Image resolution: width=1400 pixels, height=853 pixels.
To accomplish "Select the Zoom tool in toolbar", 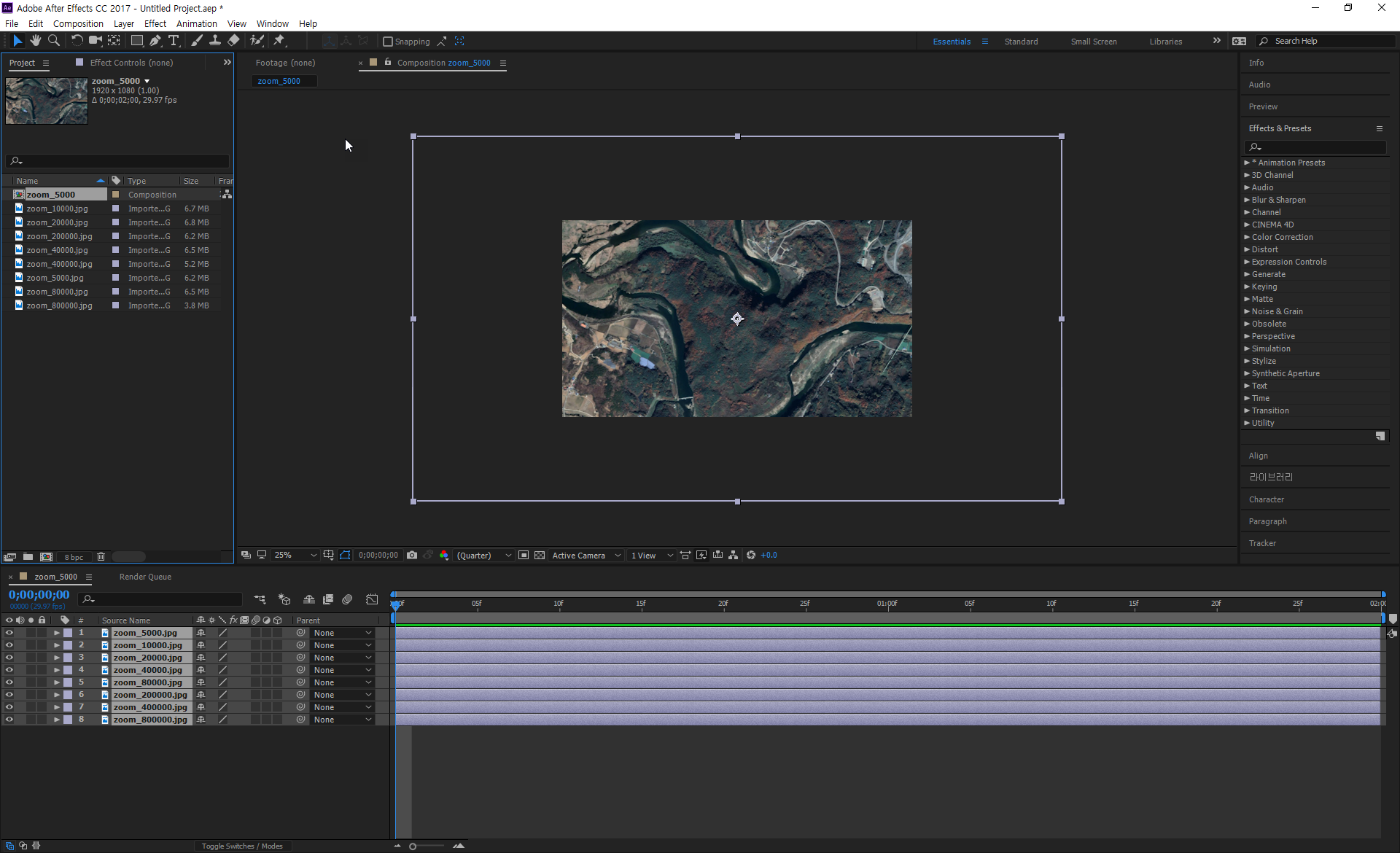I will [53, 41].
